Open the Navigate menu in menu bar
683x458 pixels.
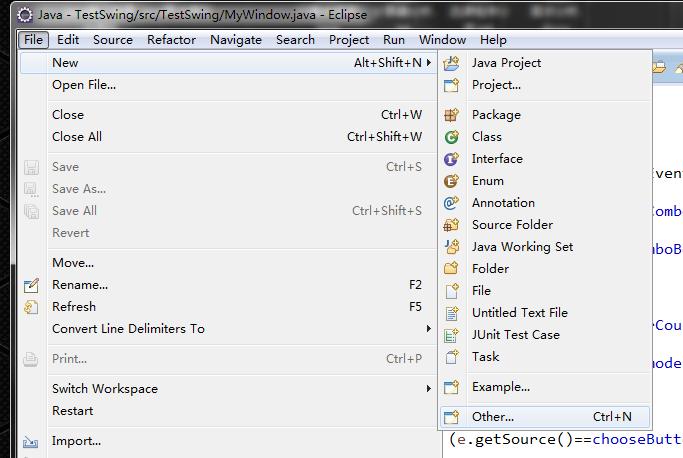[x=235, y=40]
